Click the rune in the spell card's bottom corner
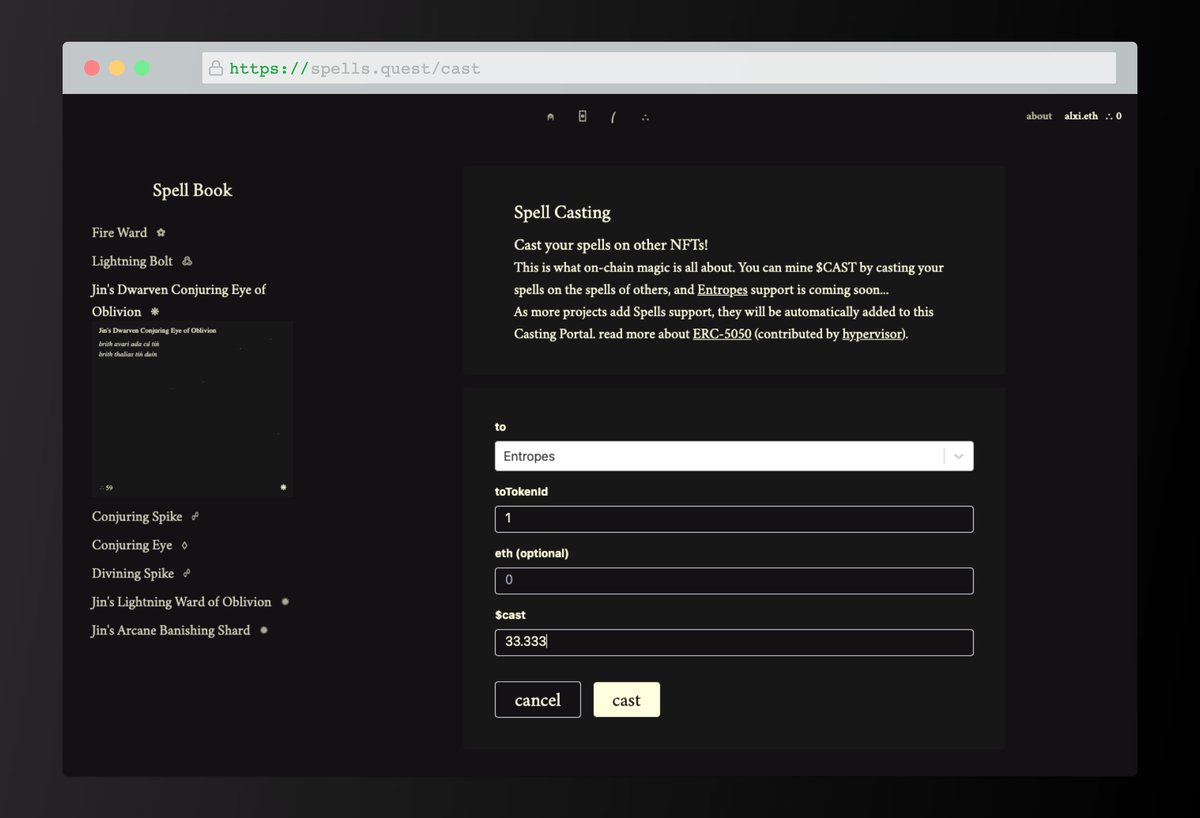1200x818 pixels. coord(284,487)
